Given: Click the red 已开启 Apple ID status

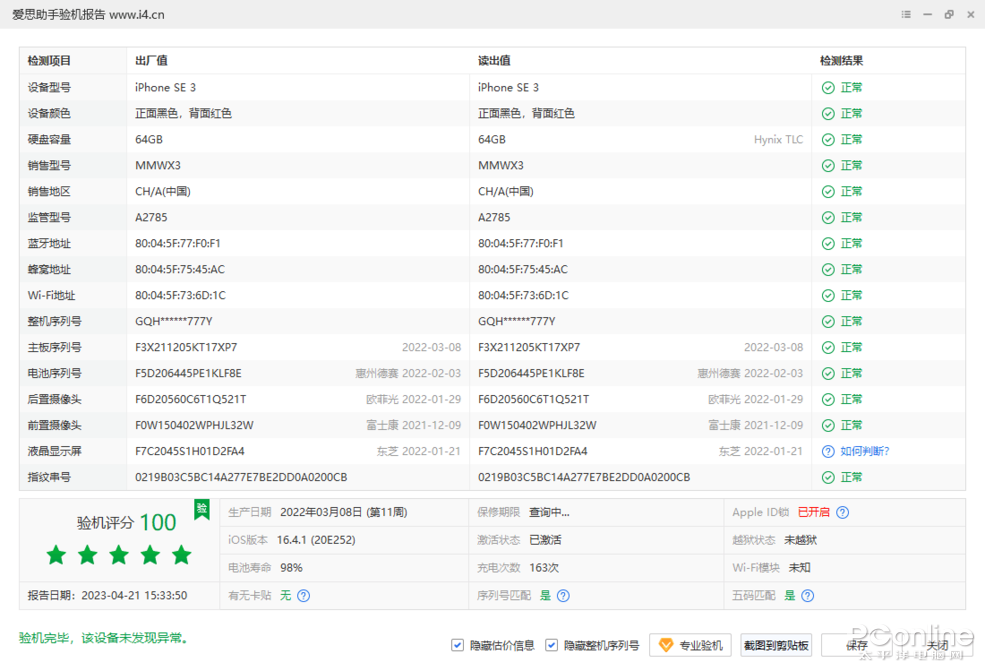Looking at the screenshot, I should (x=814, y=512).
